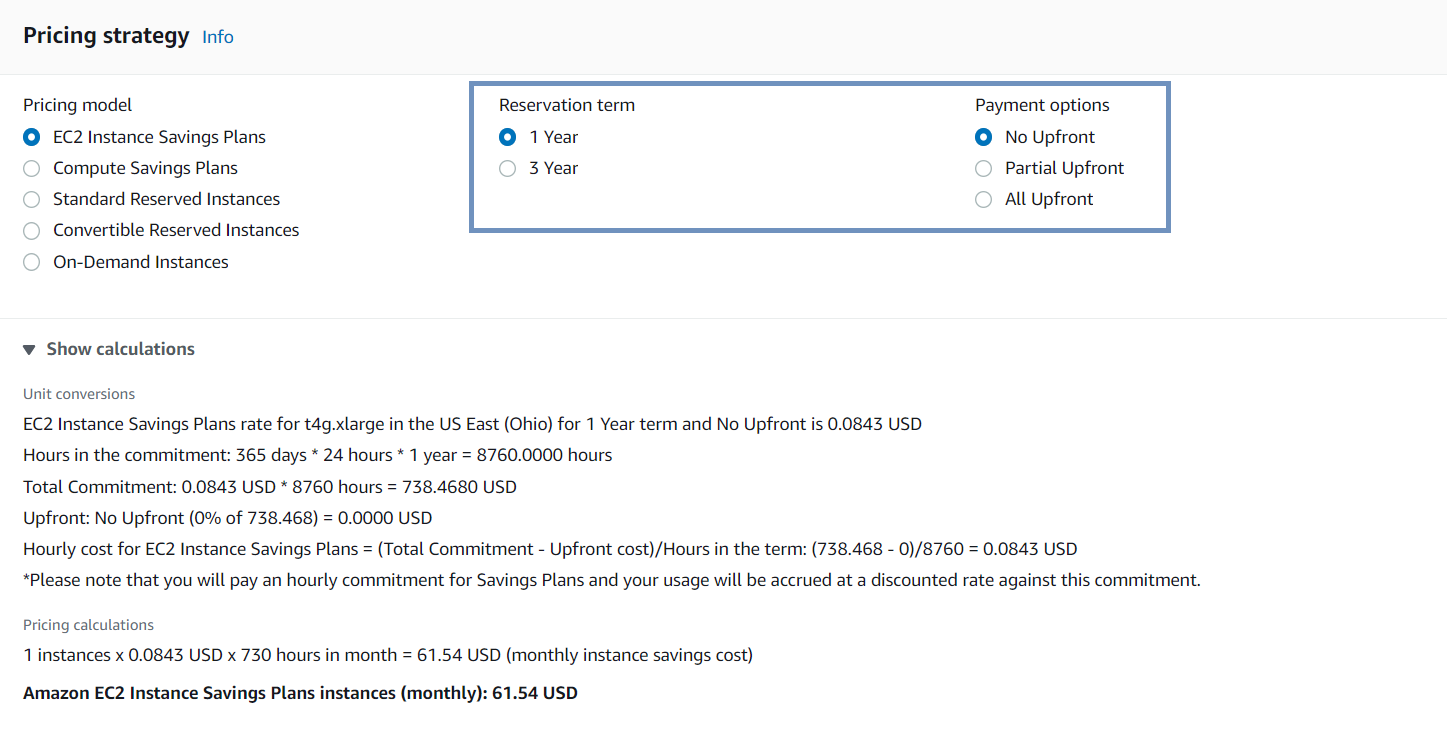Click the bold monthly total 61.54 USD line
This screenshot has width=1447, height=750.
[x=300, y=693]
